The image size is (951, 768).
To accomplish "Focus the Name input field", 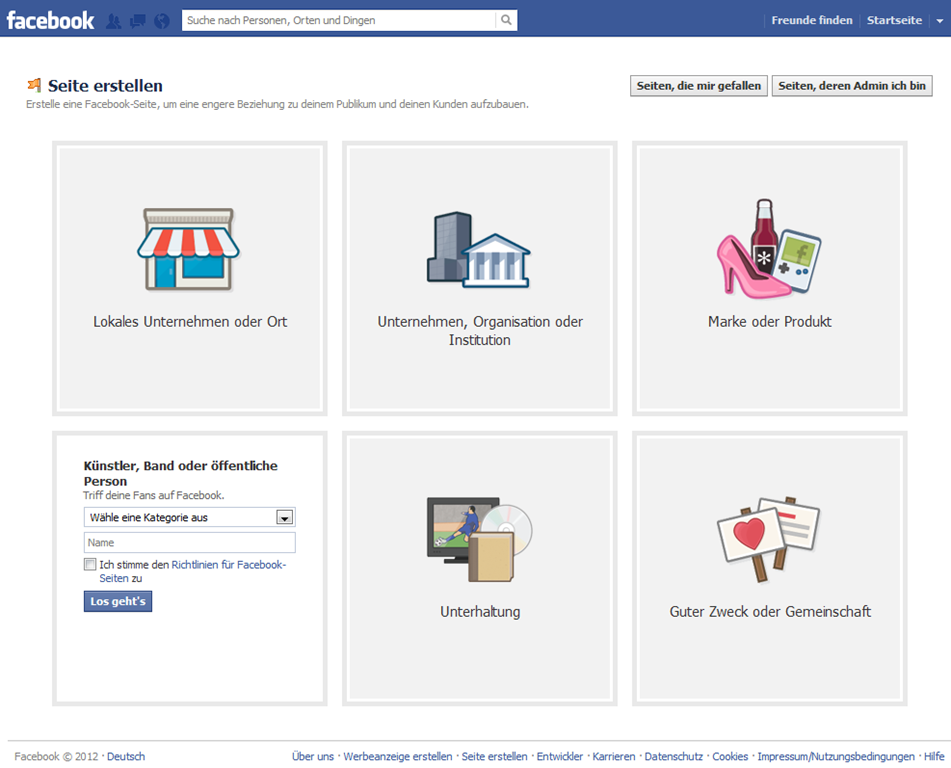I will [x=189, y=542].
